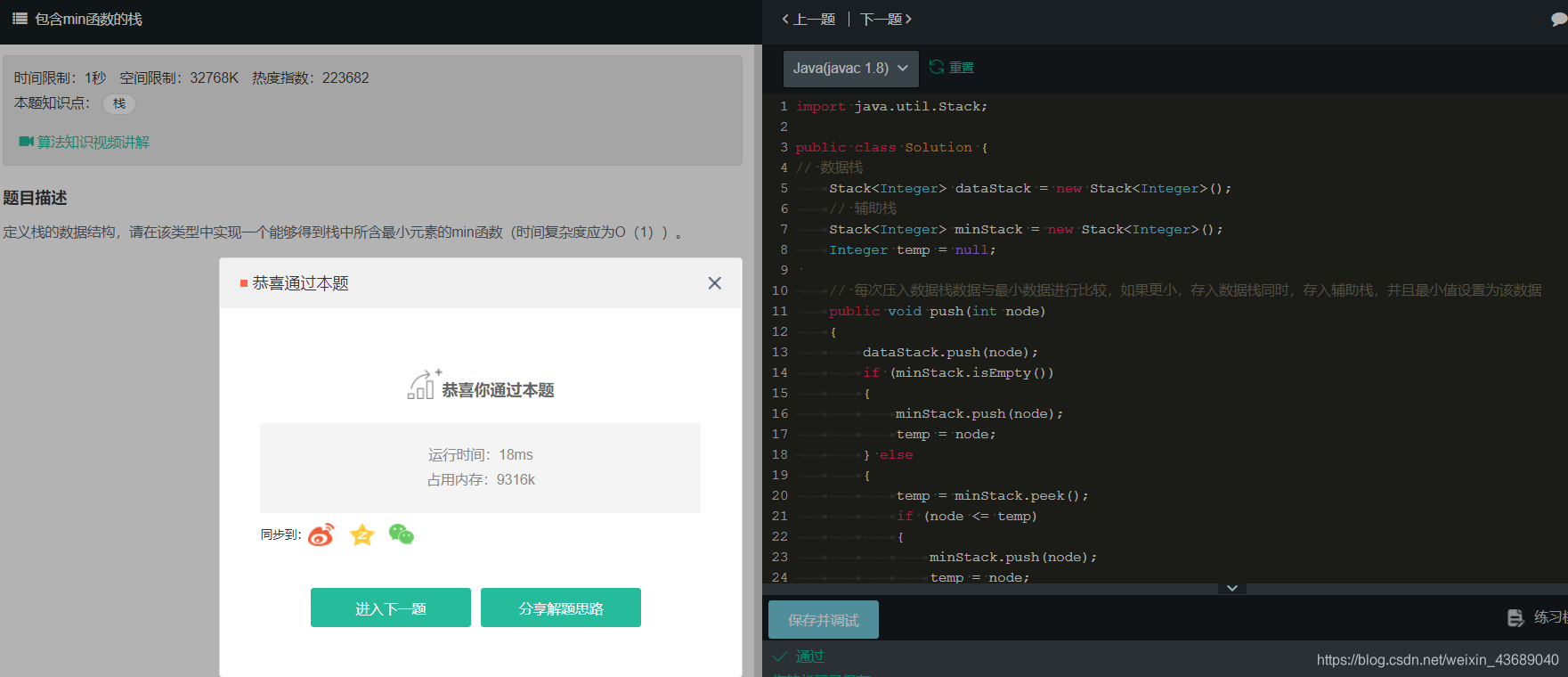Screen dimensions: 1568x677
Task: Click code line 8 Integer temp = null
Action: [913, 249]
